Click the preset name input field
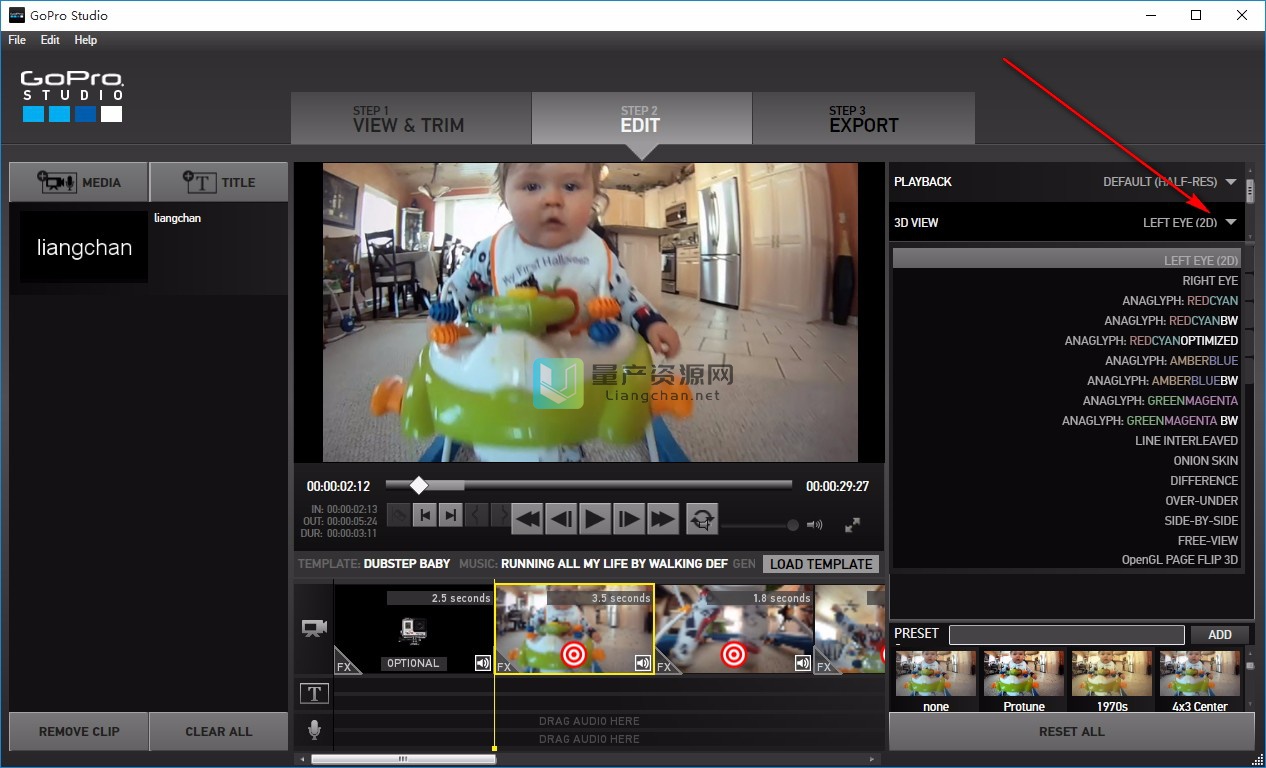This screenshot has height=768, width=1266. click(1066, 634)
